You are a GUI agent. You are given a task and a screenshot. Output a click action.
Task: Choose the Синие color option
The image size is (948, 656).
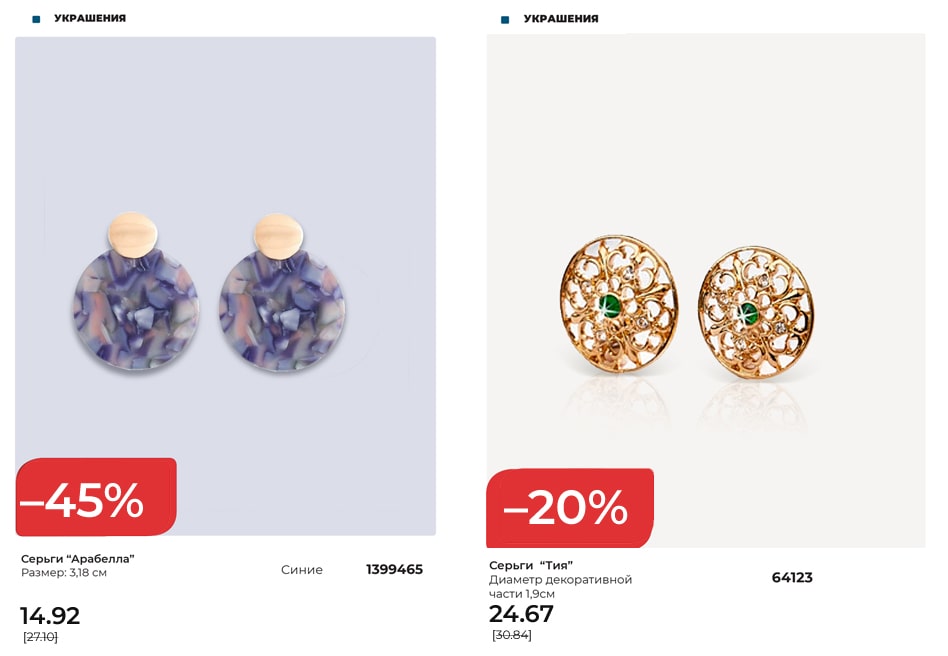302,570
